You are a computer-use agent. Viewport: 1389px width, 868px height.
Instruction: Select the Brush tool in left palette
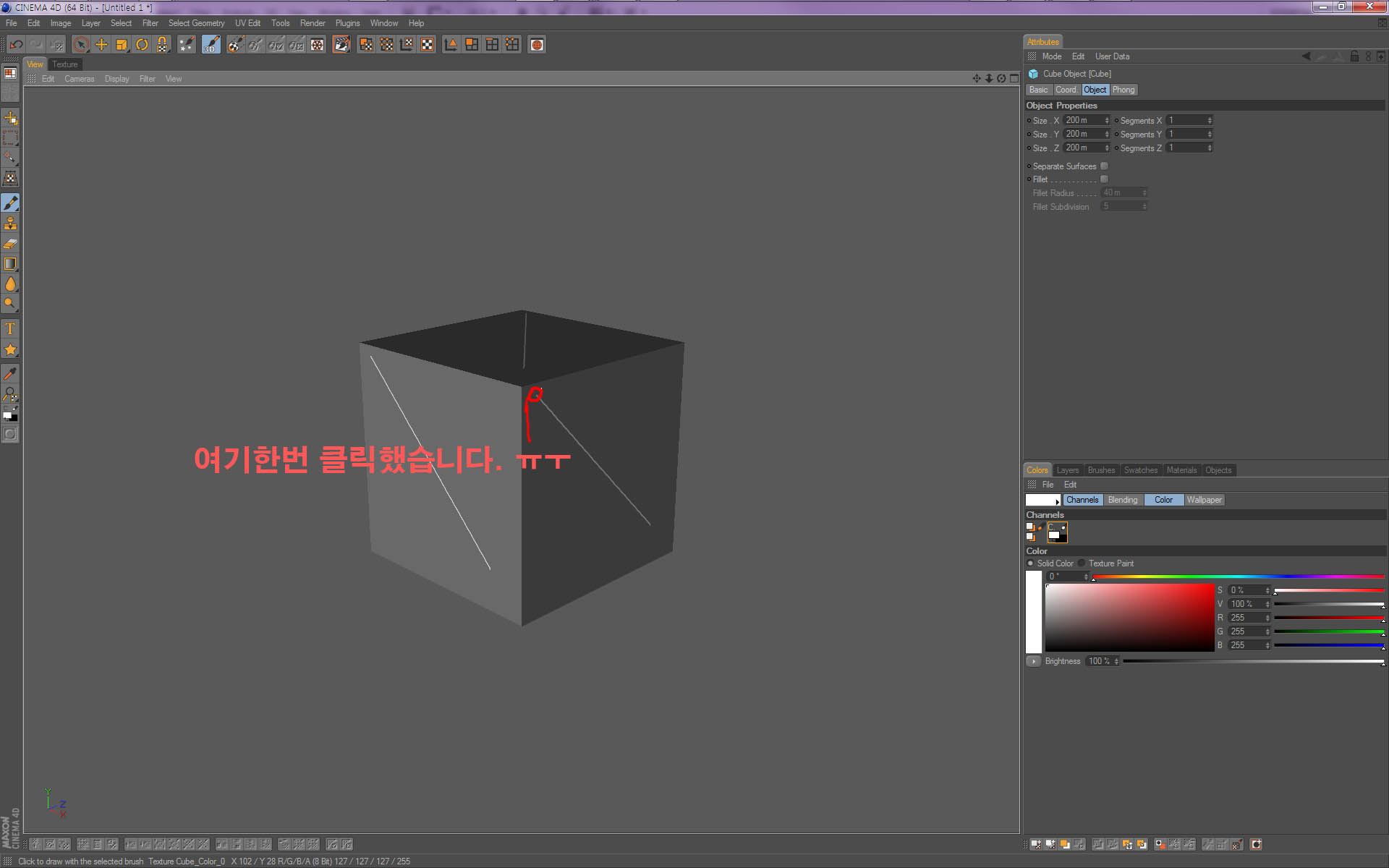coord(10,203)
